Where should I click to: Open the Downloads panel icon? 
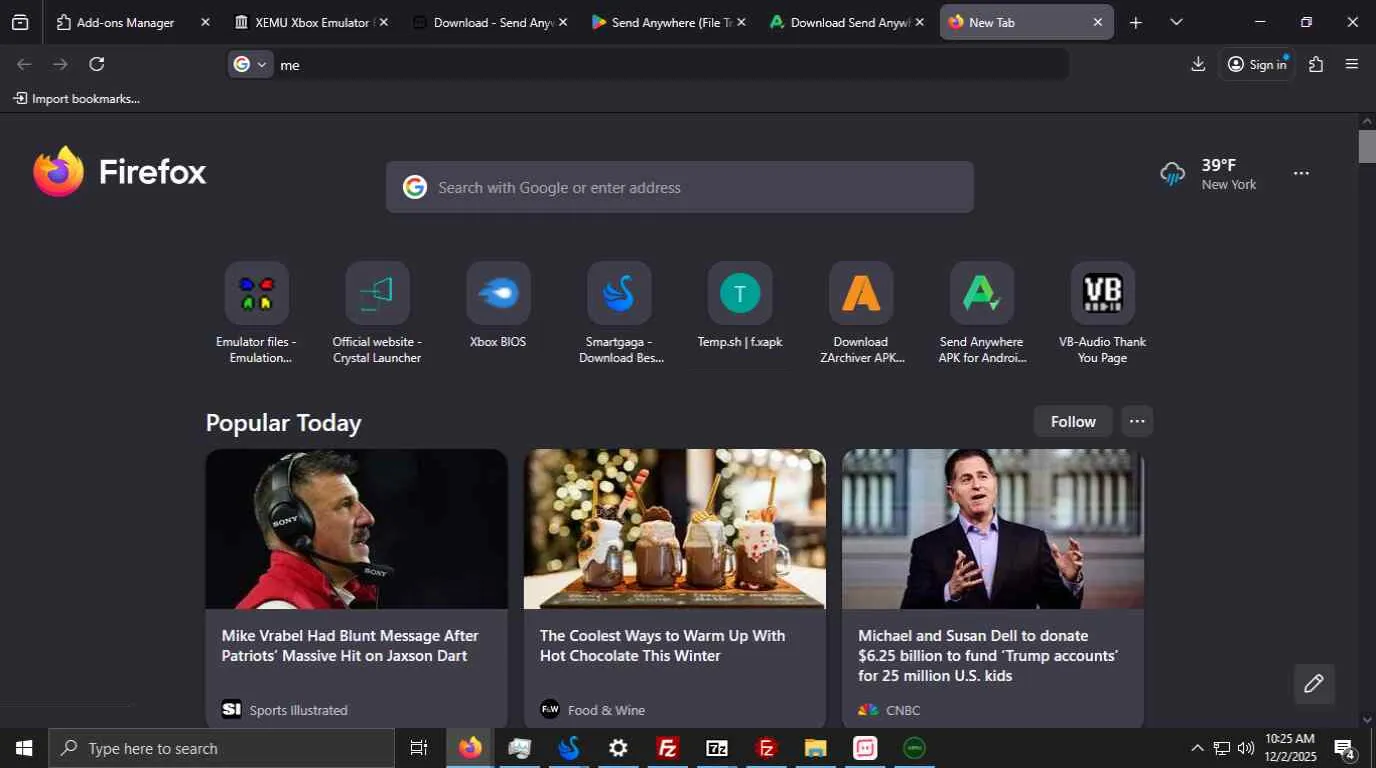(x=1198, y=64)
